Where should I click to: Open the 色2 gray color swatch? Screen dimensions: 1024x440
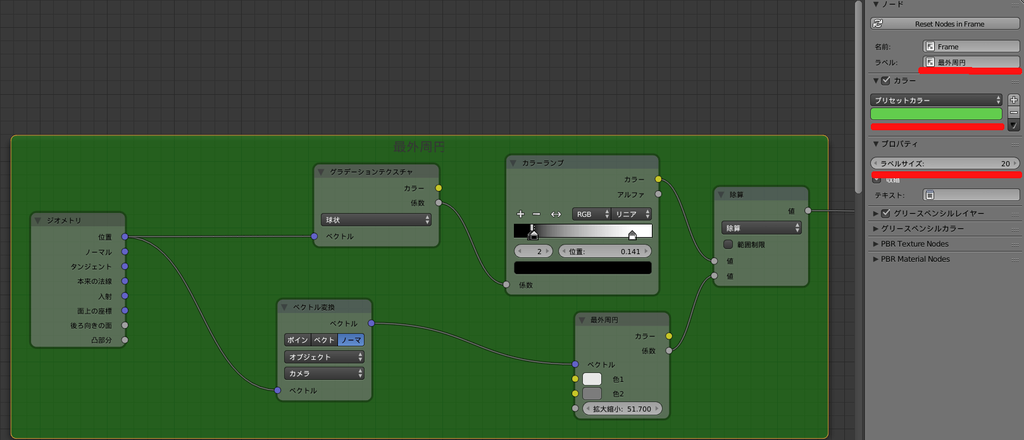coord(592,394)
